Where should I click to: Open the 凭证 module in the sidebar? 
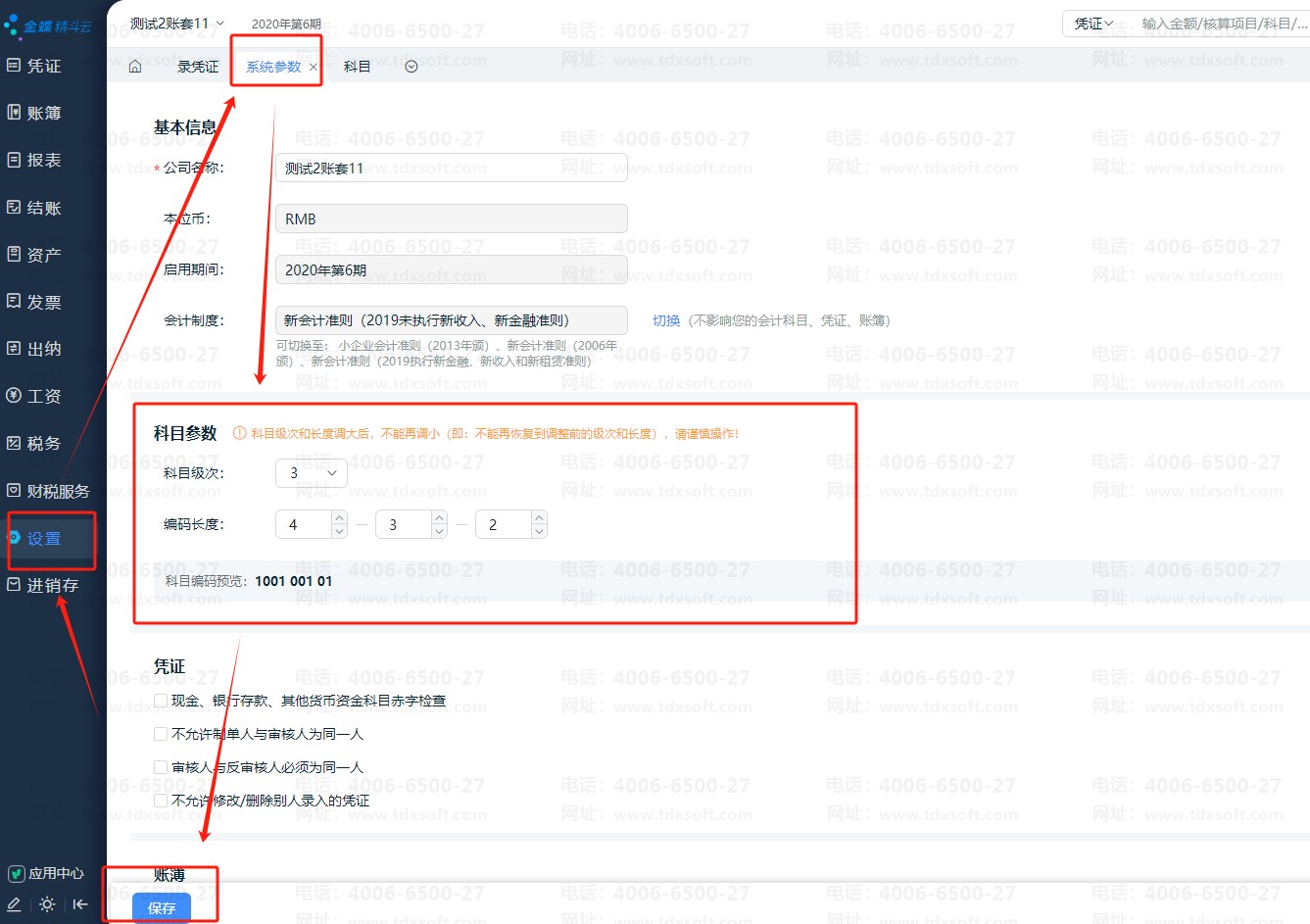click(x=35, y=66)
